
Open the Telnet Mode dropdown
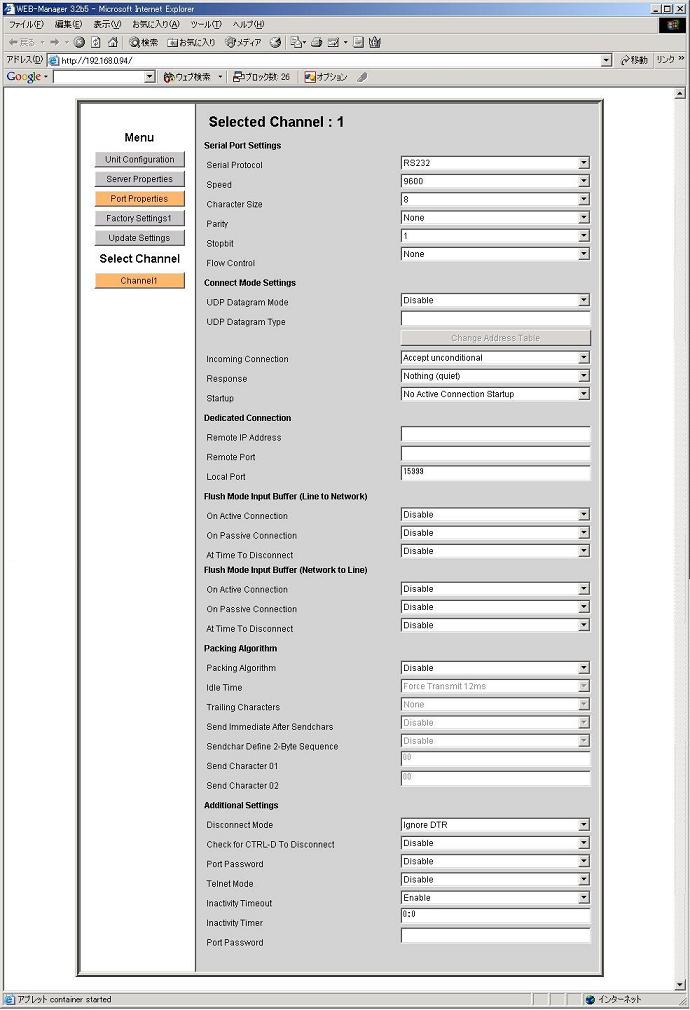pos(495,879)
